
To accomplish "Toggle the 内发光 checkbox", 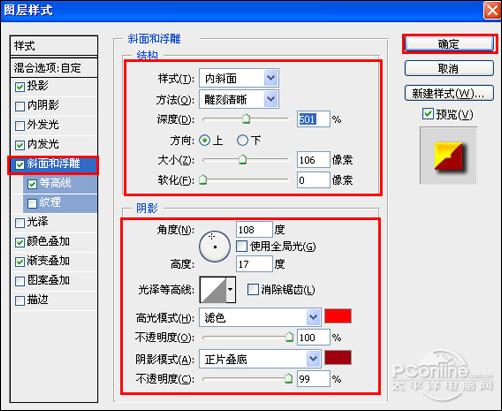I will coord(20,145).
